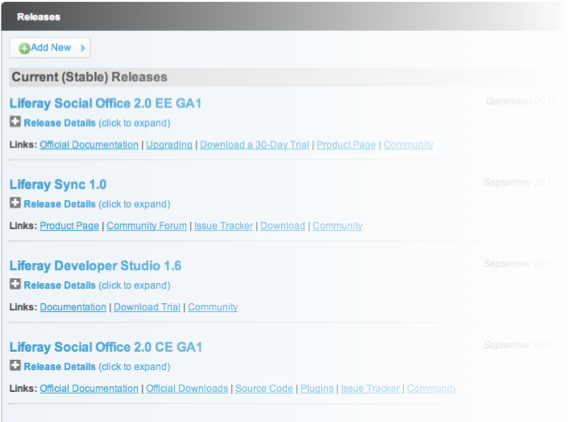Open Documentation link for Developer Studio 1.6
568x422 pixels.
coord(73,307)
